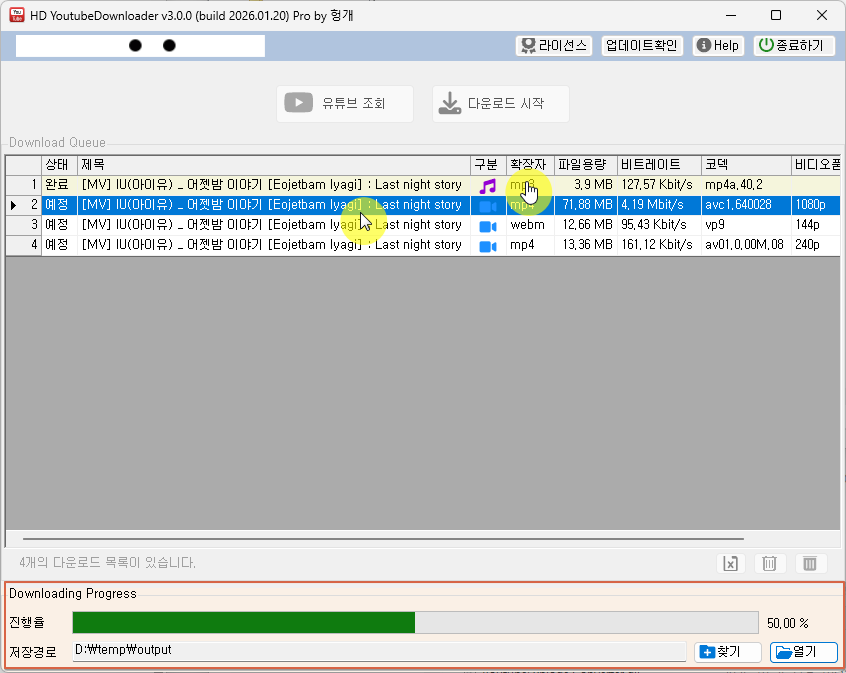The width and height of the screenshot is (846, 673).
Task: Click the 50,00 % progress value
Action: [x=788, y=623]
